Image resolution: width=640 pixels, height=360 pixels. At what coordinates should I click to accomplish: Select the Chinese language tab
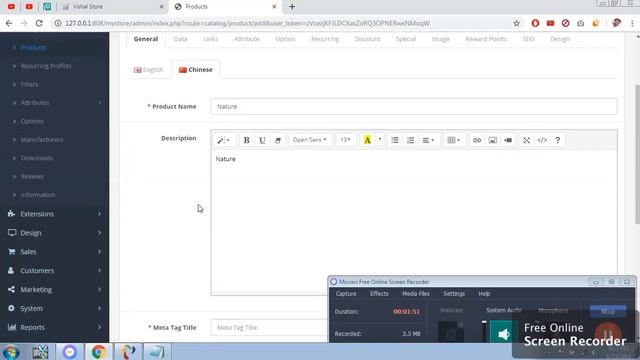tap(196, 70)
